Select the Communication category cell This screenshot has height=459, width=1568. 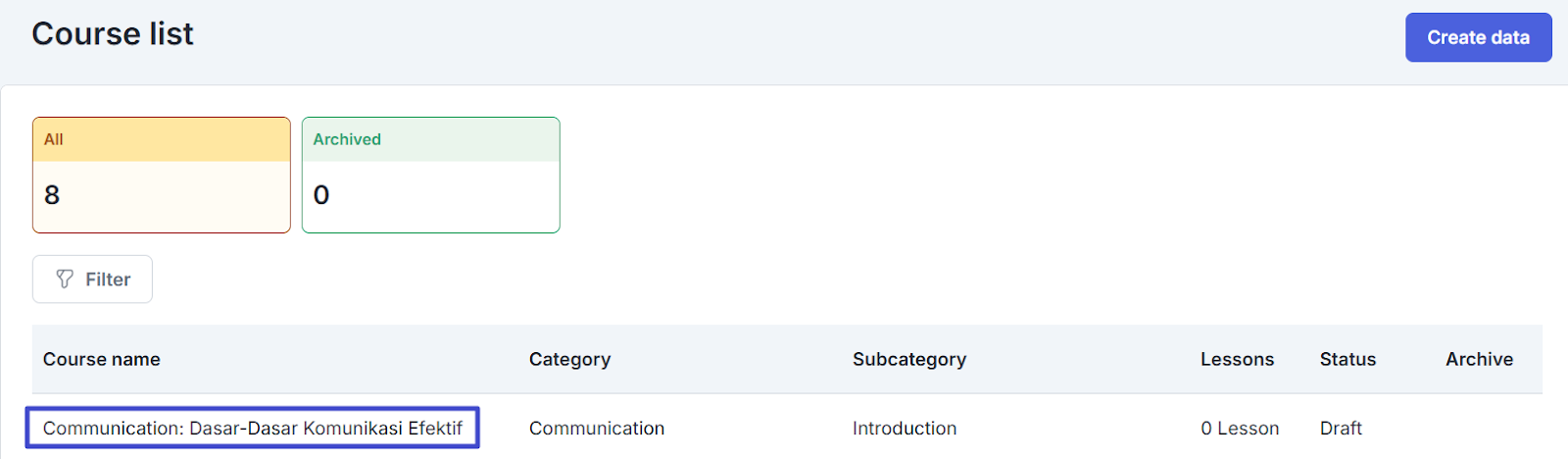(x=597, y=429)
